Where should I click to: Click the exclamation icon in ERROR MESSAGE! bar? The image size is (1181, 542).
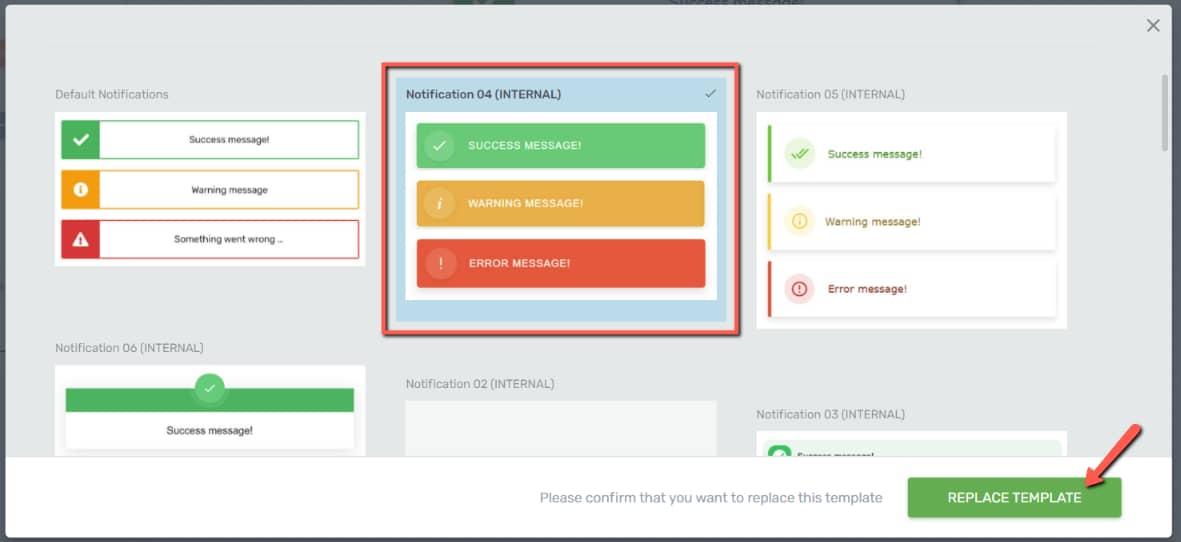pyautogui.click(x=439, y=263)
